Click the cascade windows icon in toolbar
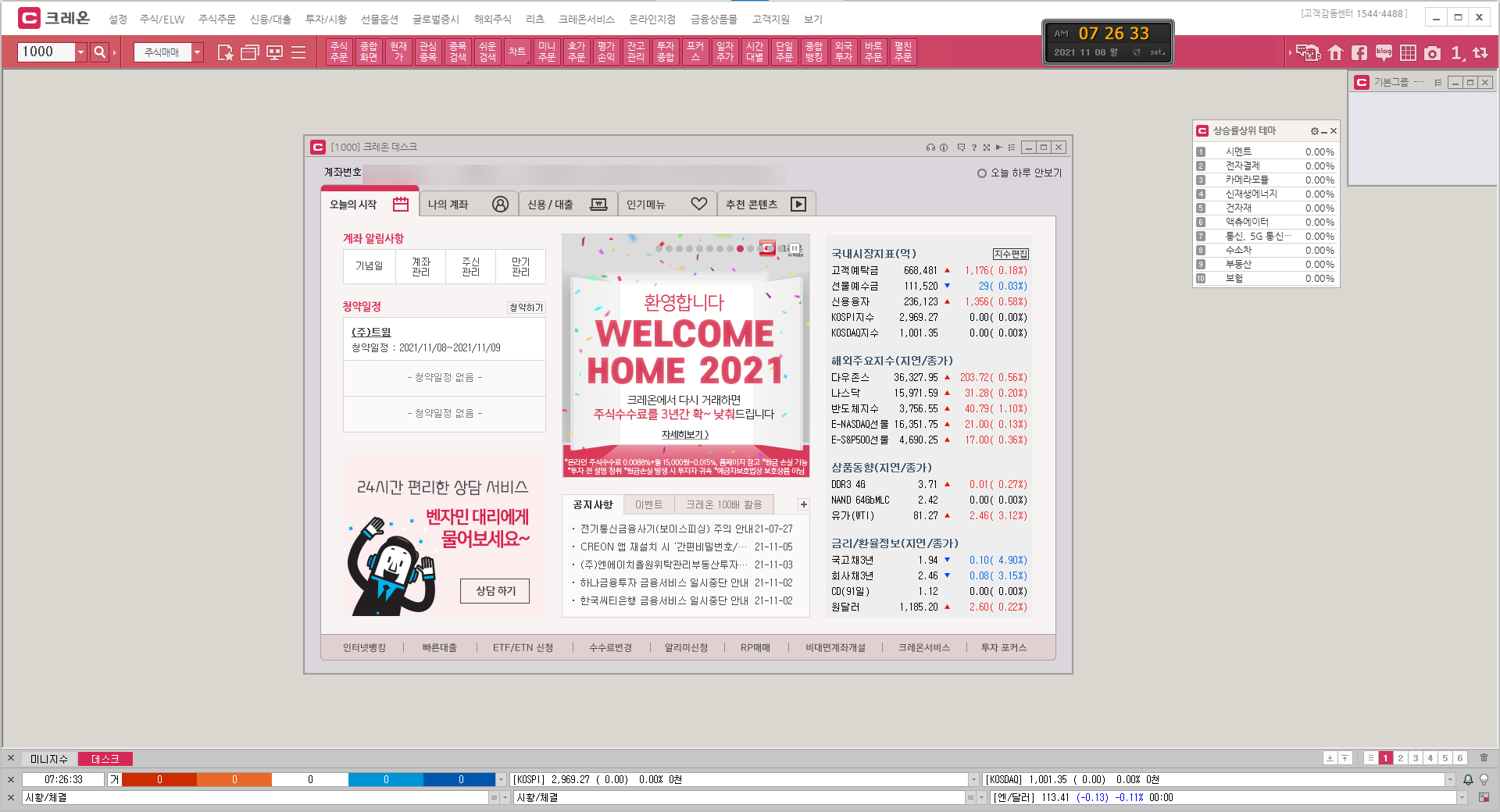This screenshot has width=1500, height=812. point(250,52)
